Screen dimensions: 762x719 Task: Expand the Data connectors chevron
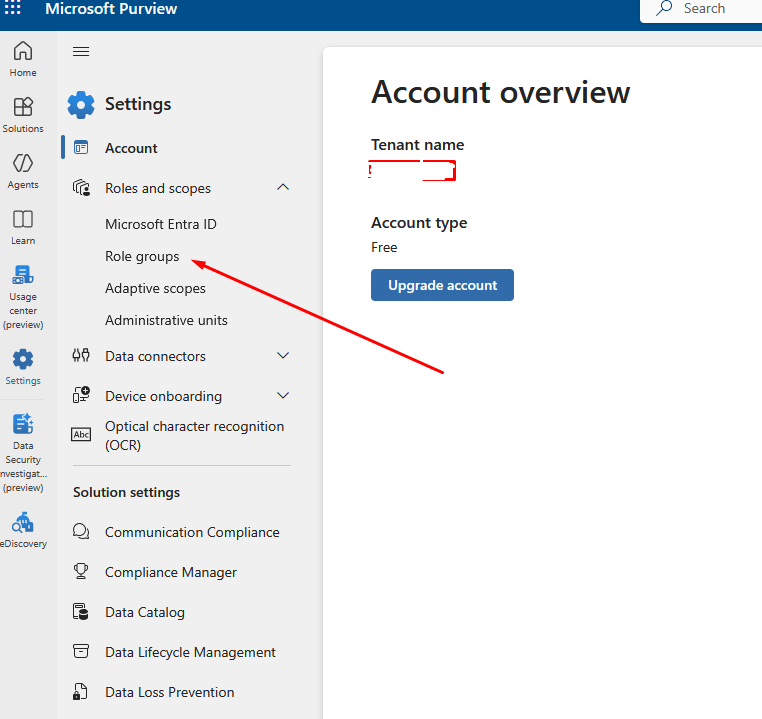point(283,355)
